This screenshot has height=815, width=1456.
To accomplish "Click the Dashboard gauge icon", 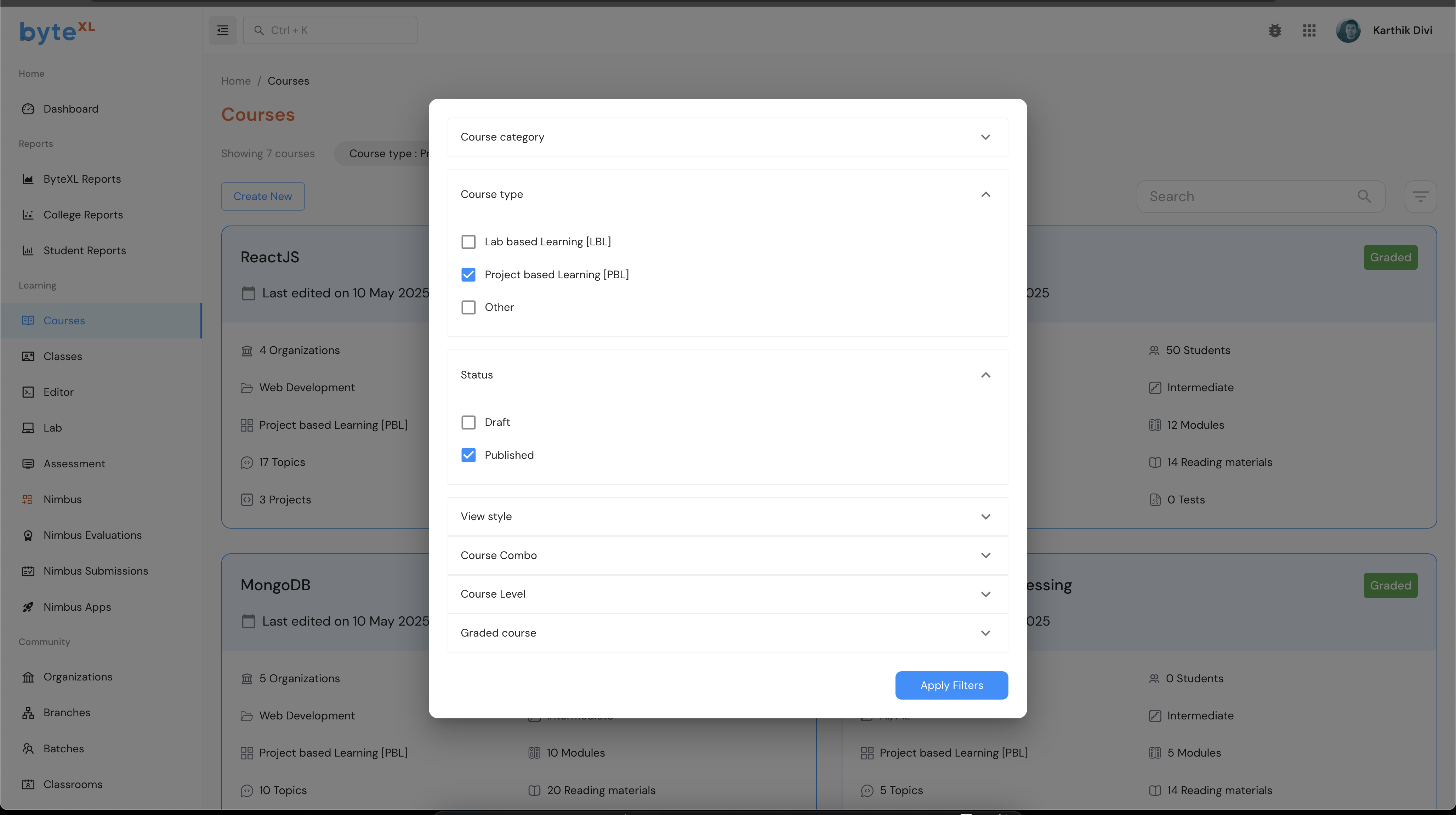I will pos(28,109).
